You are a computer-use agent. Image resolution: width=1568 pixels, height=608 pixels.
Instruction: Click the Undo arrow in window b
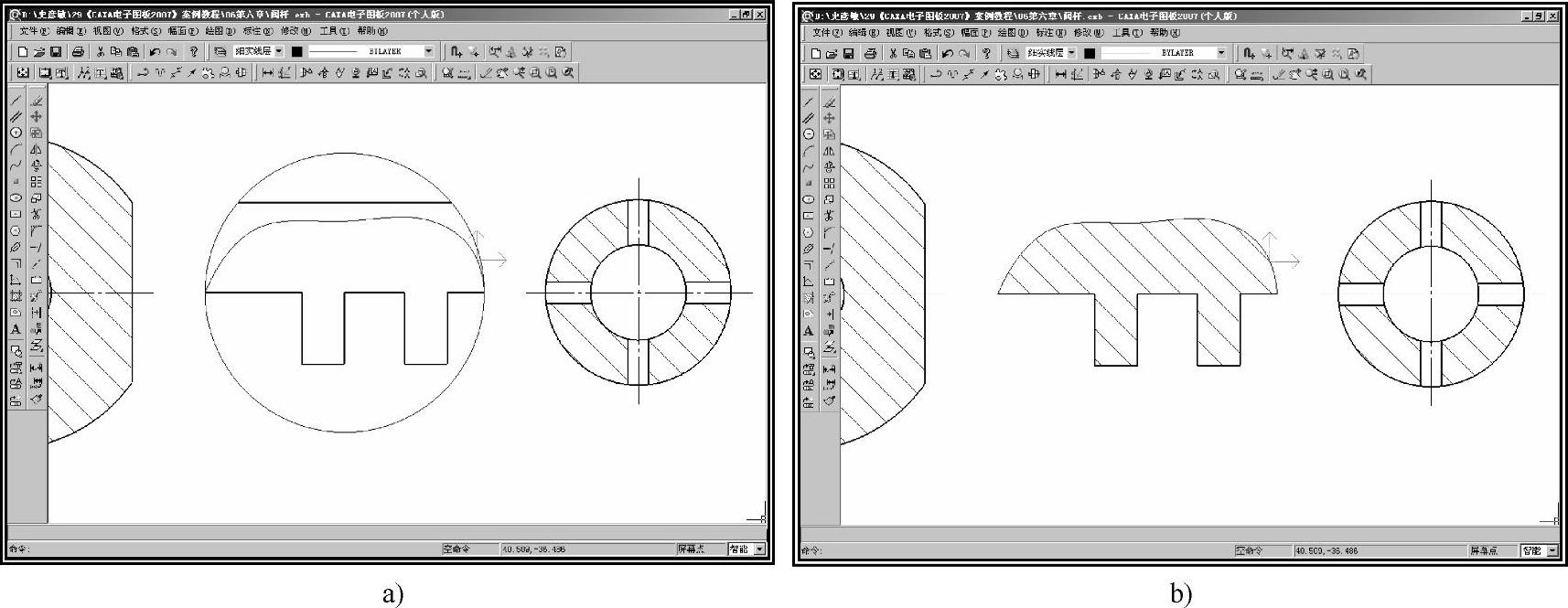(x=947, y=53)
